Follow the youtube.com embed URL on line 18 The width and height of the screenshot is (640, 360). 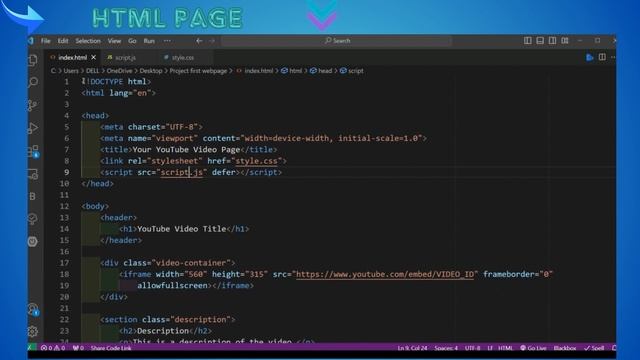pyautogui.click(x=384, y=274)
